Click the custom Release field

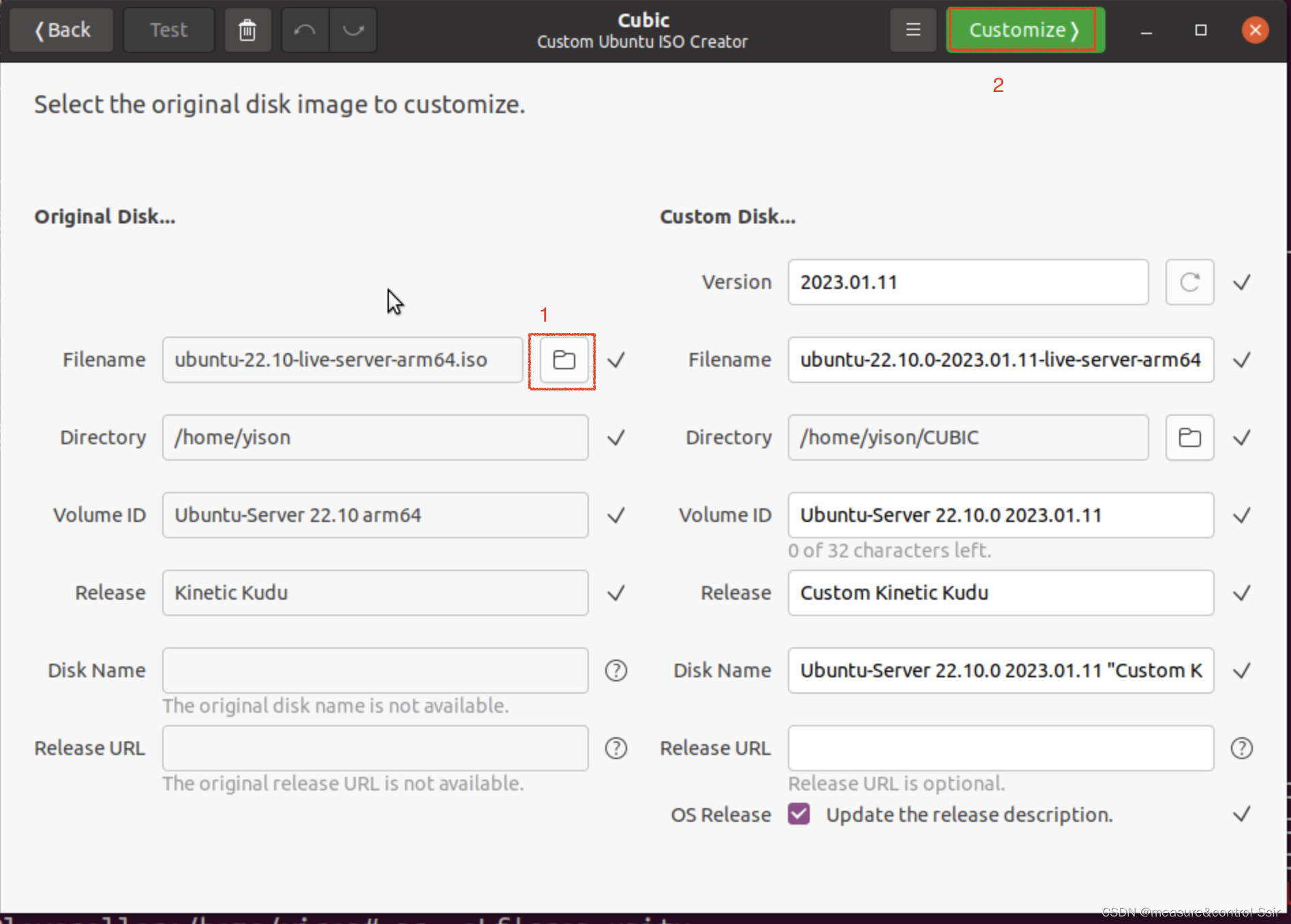1001,593
